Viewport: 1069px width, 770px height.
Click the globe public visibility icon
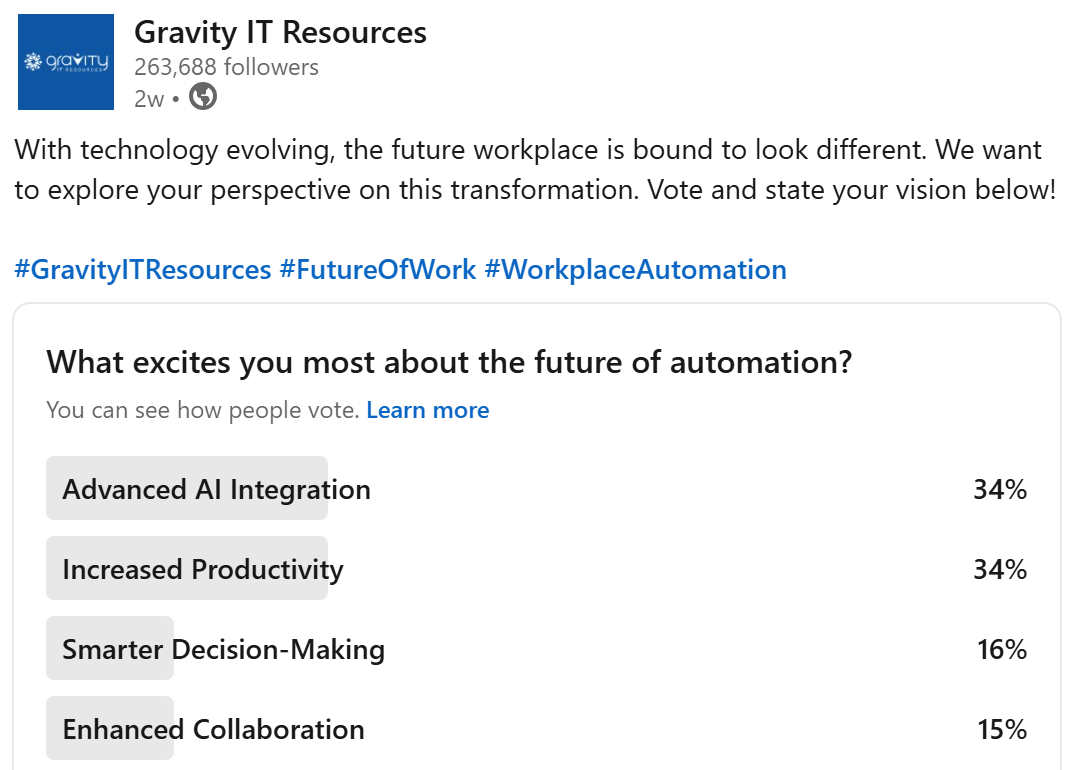[203, 97]
